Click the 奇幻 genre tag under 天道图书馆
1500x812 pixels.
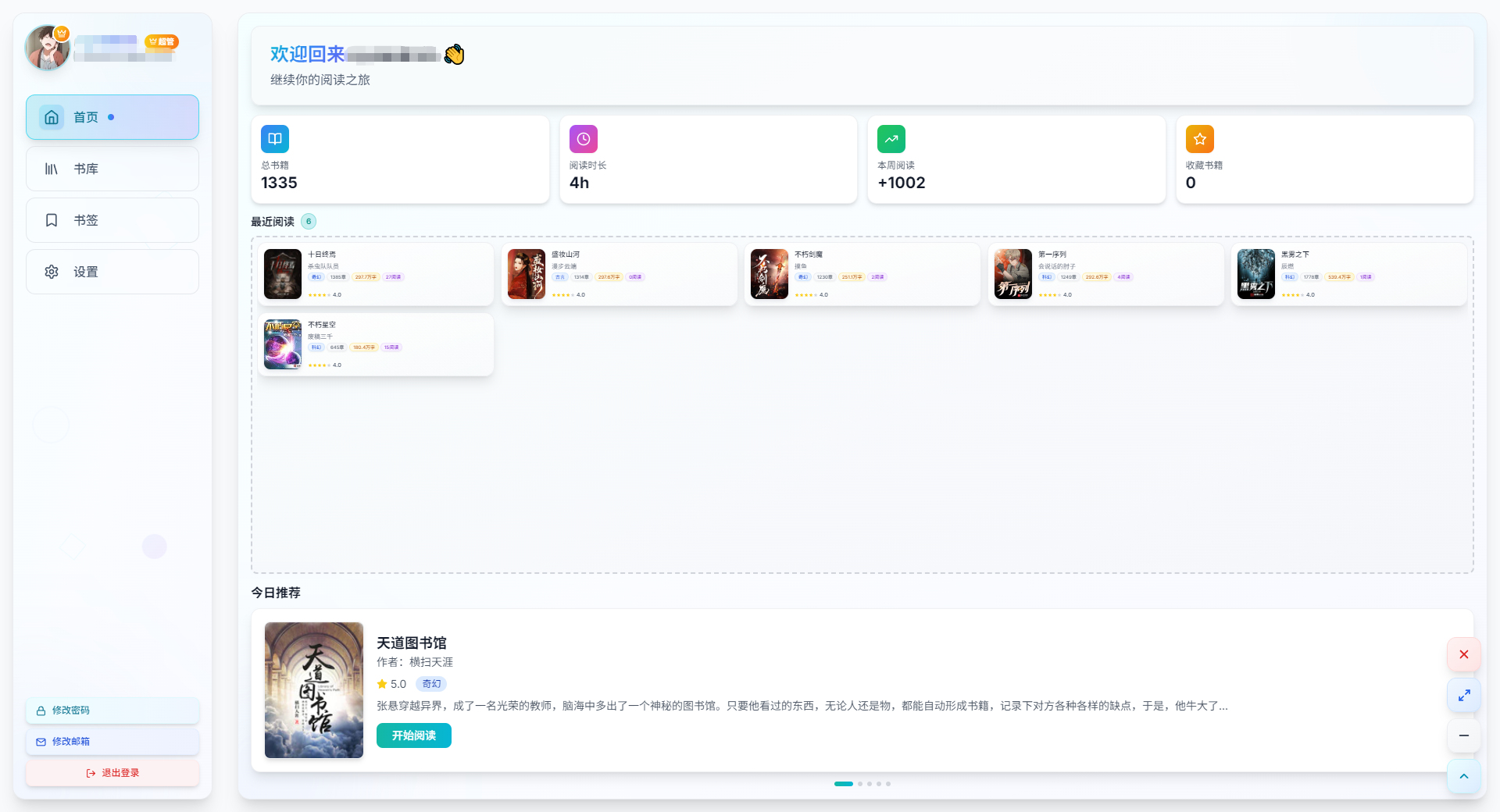(431, 684)
